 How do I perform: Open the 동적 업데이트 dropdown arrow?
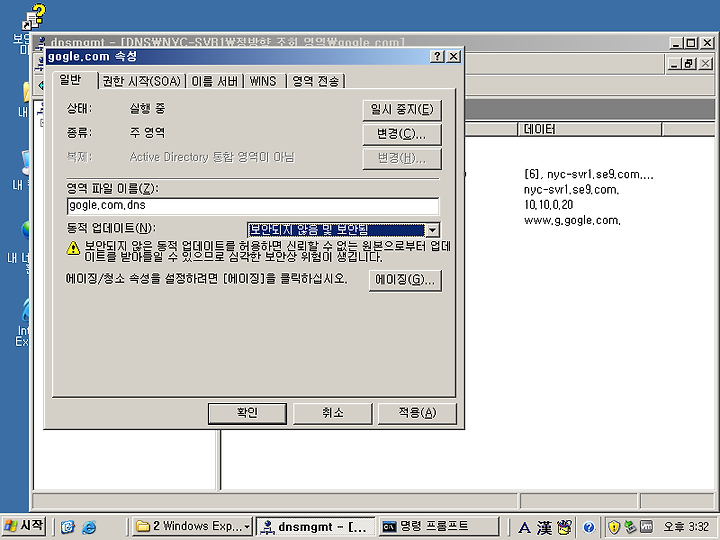pos(432,230)
